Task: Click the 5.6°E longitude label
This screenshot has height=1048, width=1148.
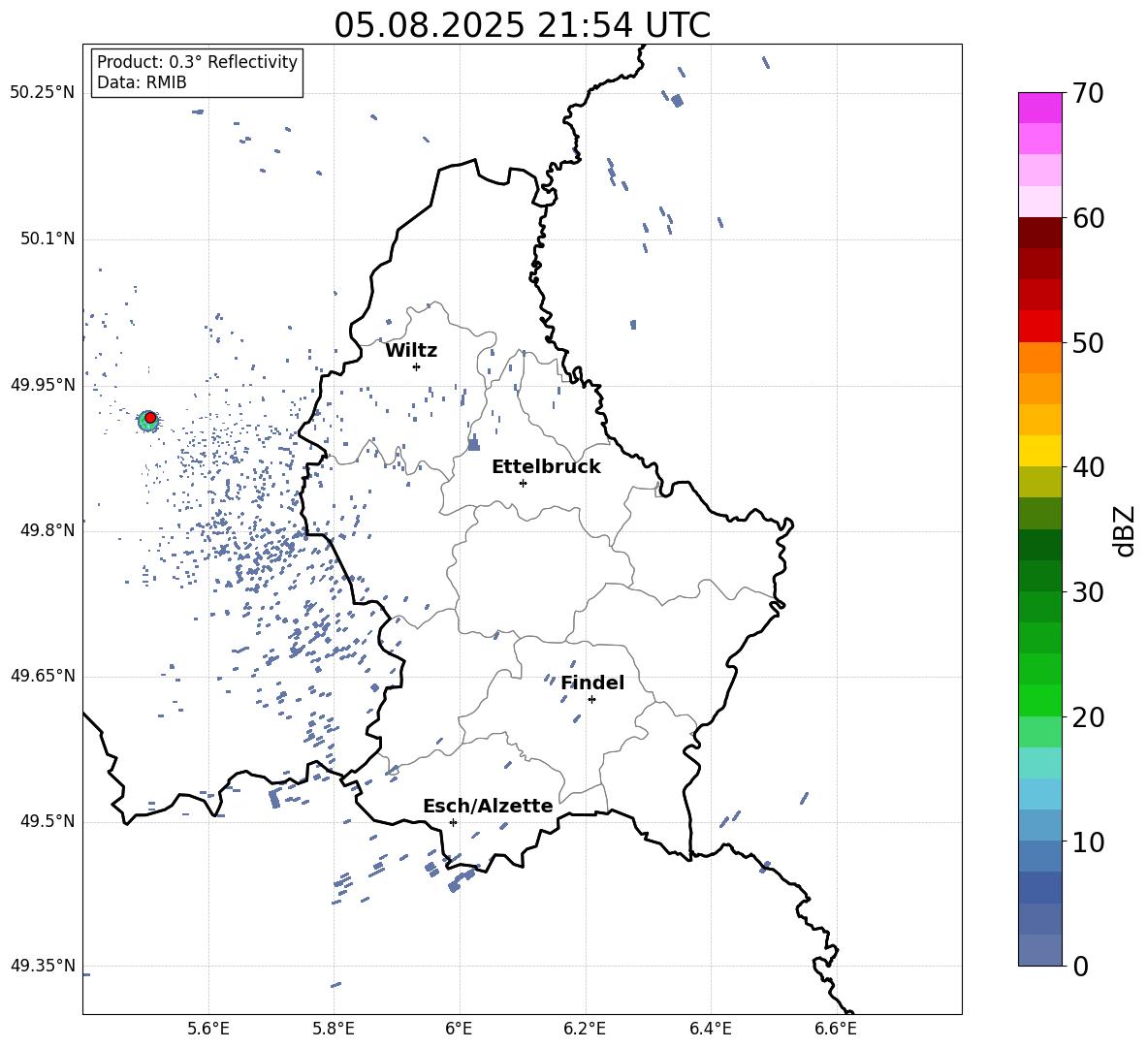Action: [x=208, y=1029]
